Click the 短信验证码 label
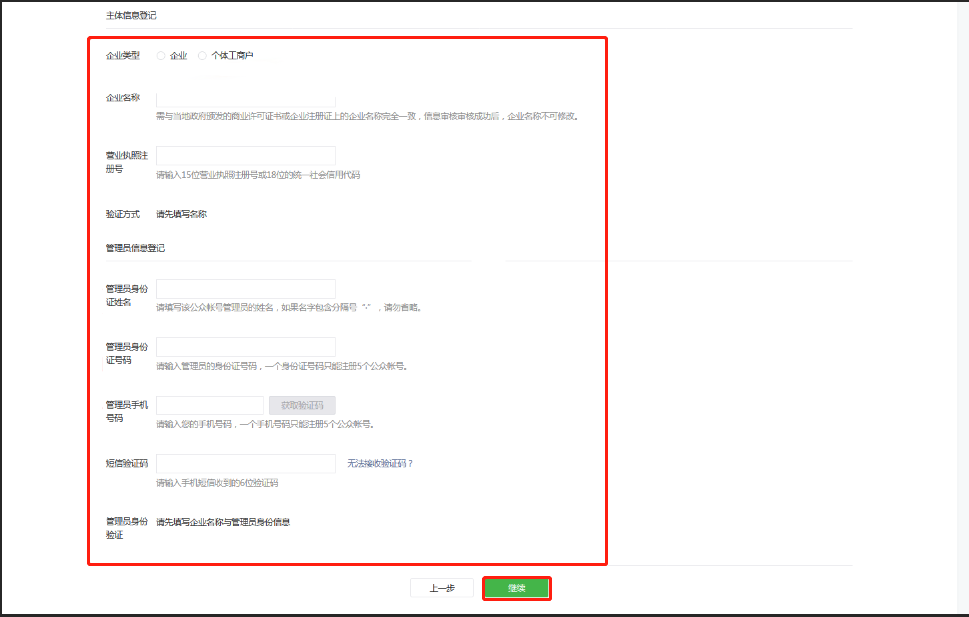969x617 pixels. click(127, 464)
